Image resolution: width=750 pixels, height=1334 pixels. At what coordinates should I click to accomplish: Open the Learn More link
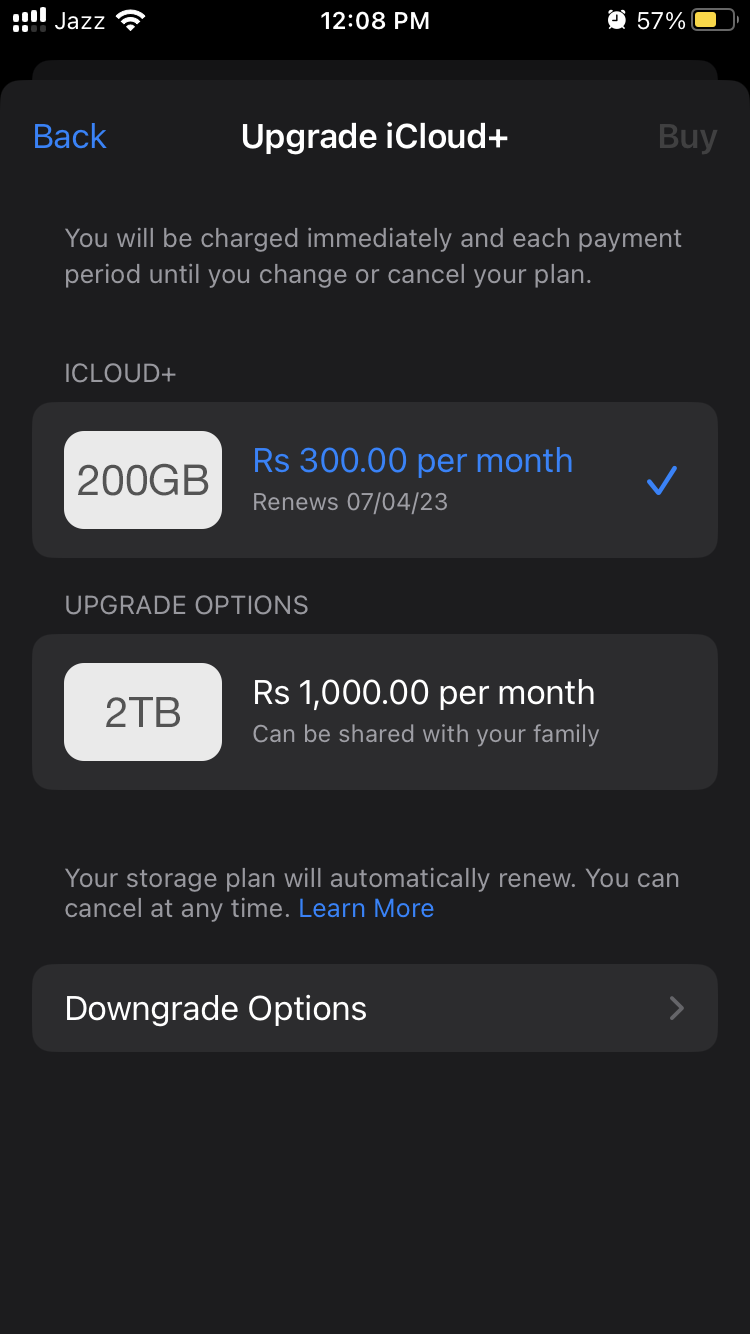[366, 908]
